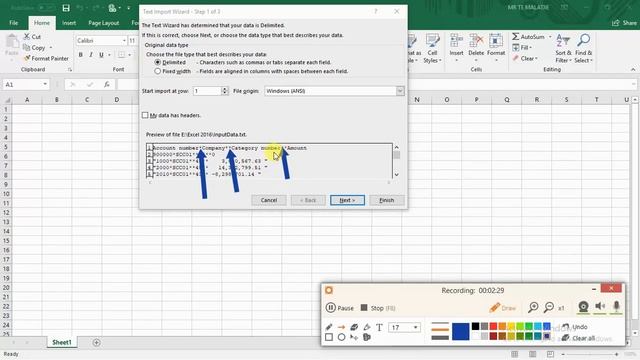
Task: Switch to the Page Layout tab
Action: click(104, 23)
